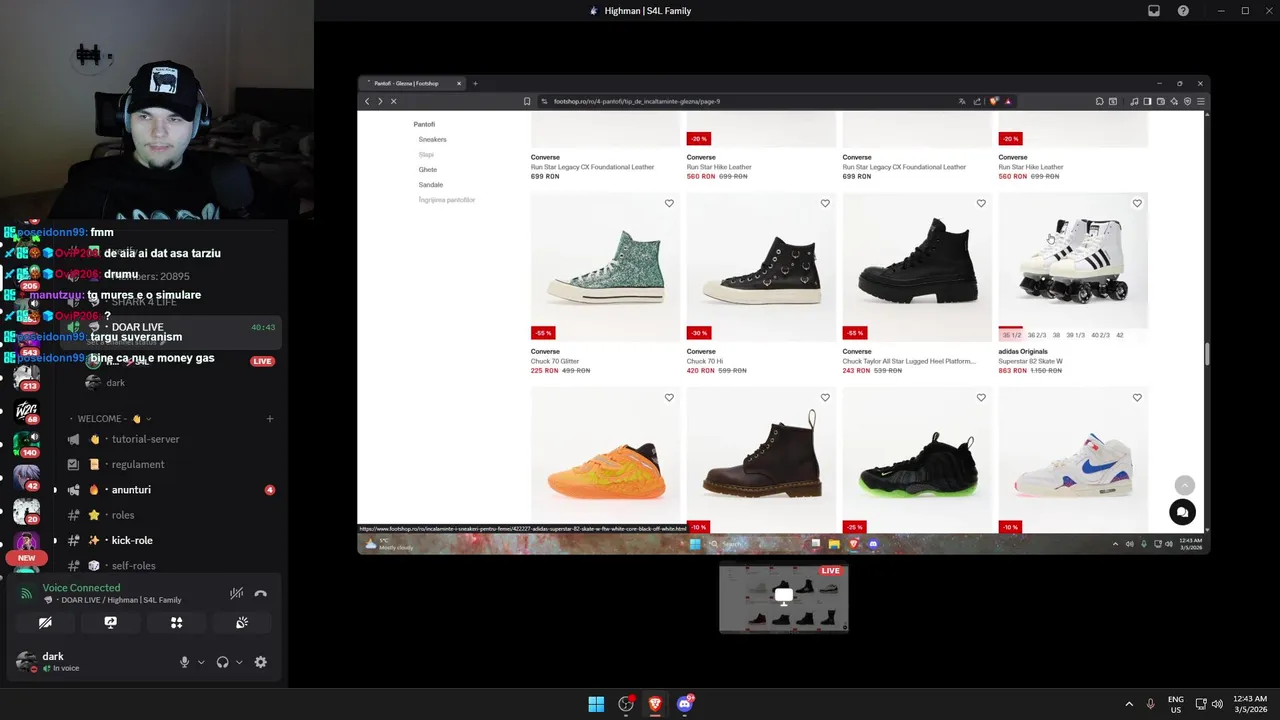Open the server with the 42 badge

(26, 476)
